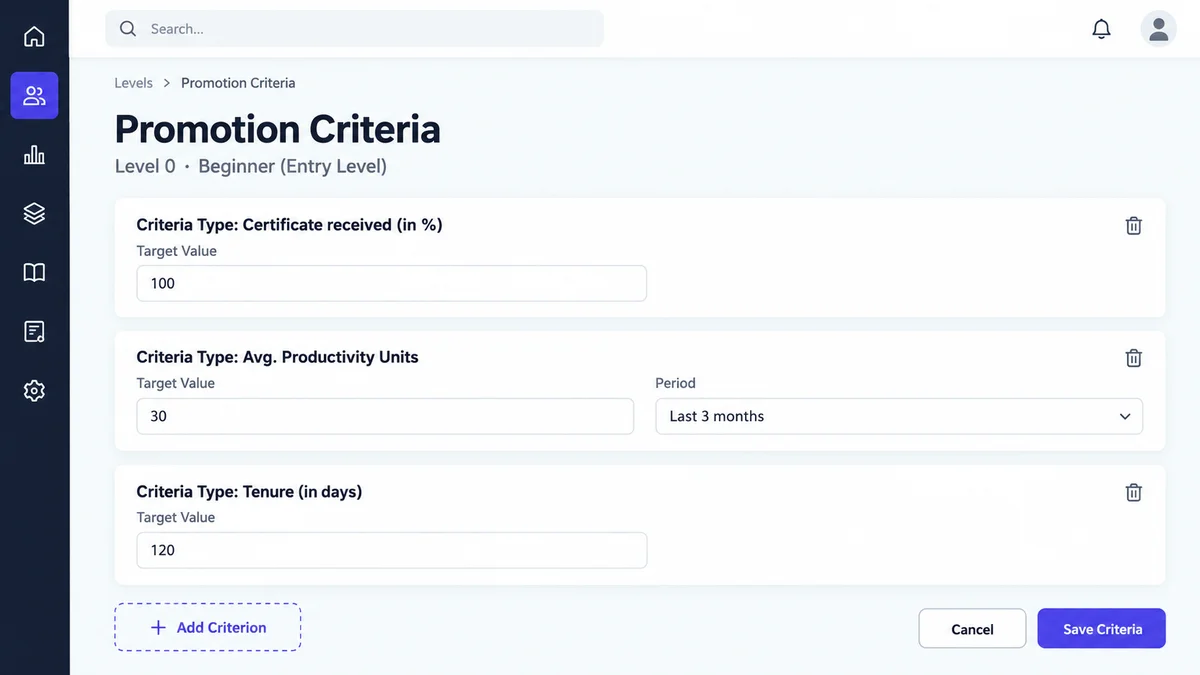This screenshot has width=1200, height=675.
Task: Click 'Criteria Type: Tenure (in days)' heading
Action: click(x=250, y=491)
